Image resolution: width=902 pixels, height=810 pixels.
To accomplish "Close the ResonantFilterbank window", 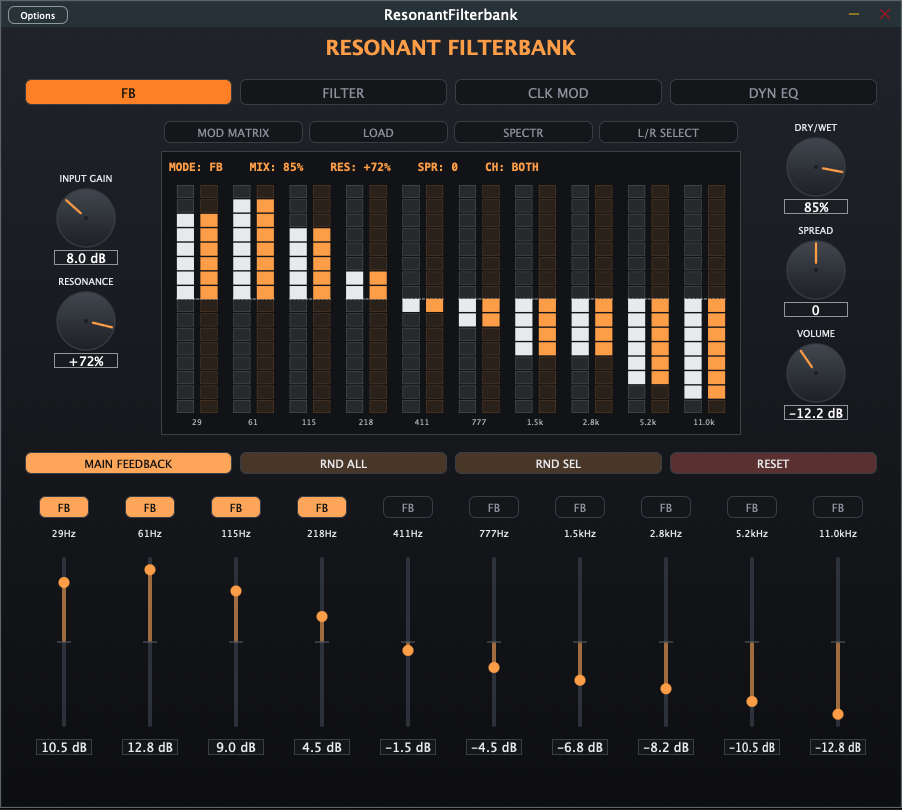I will [885, 14].
